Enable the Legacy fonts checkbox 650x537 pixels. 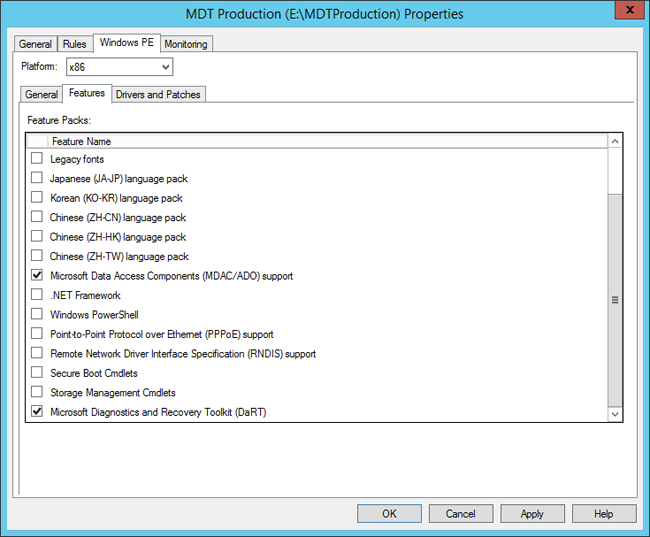click(x=37, y=159)
